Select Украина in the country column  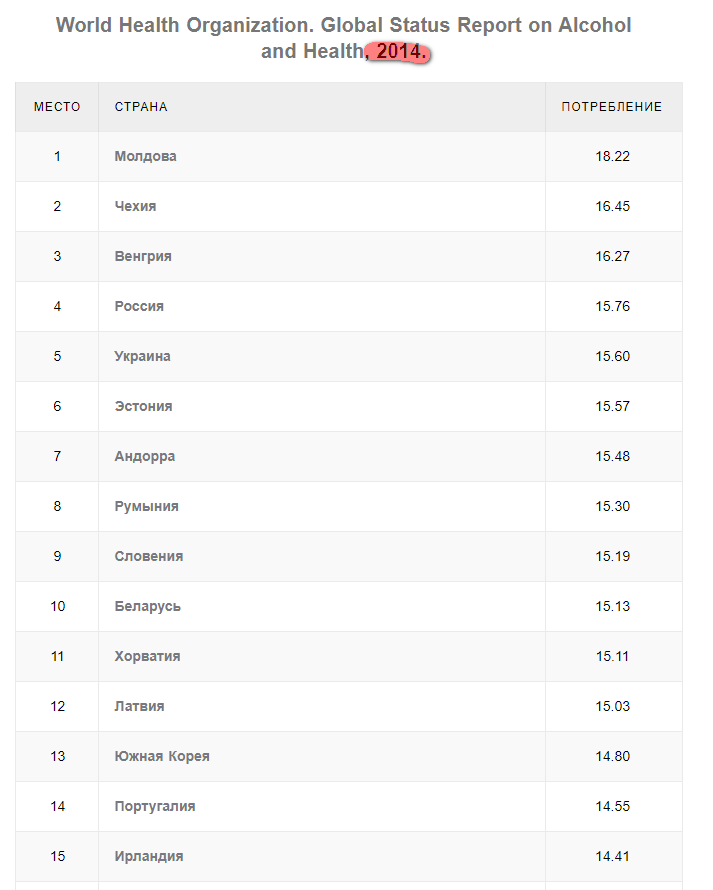pyautogui.click(x=143, y=357)
